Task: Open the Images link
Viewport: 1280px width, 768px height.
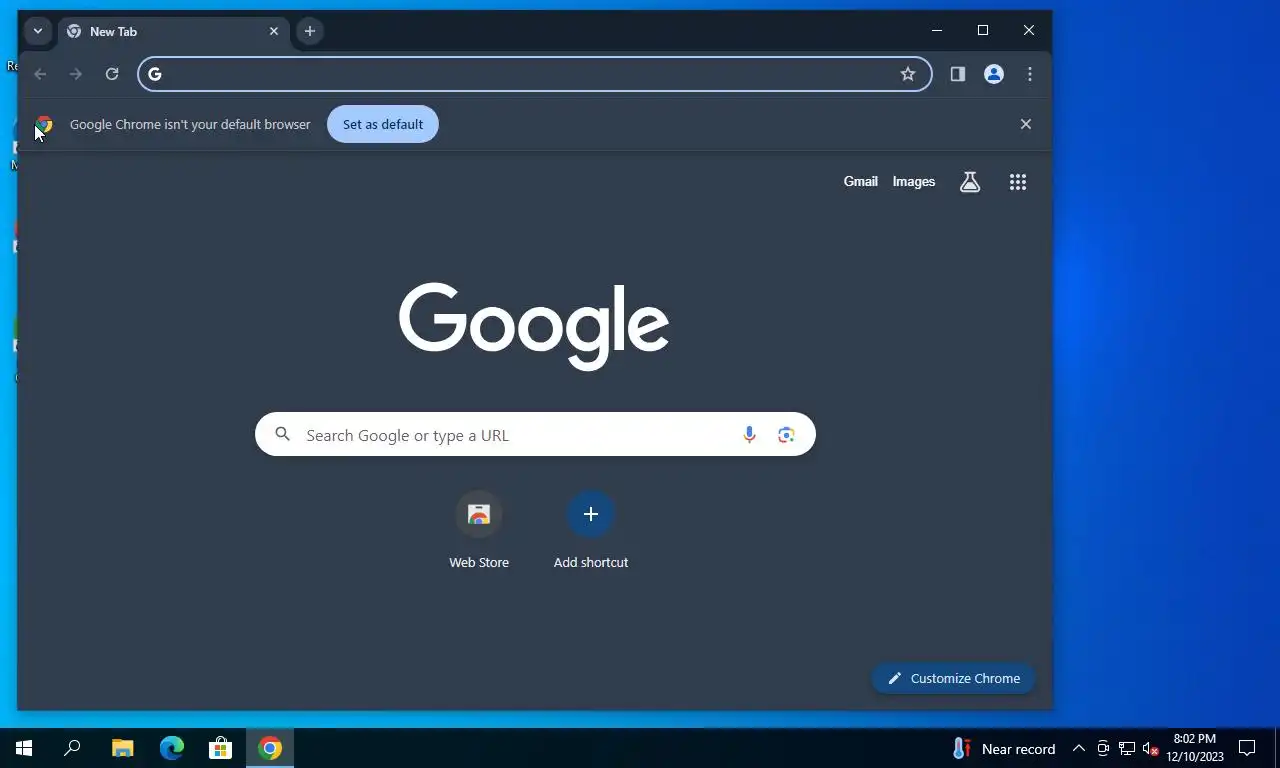Action: click(914, 181)
